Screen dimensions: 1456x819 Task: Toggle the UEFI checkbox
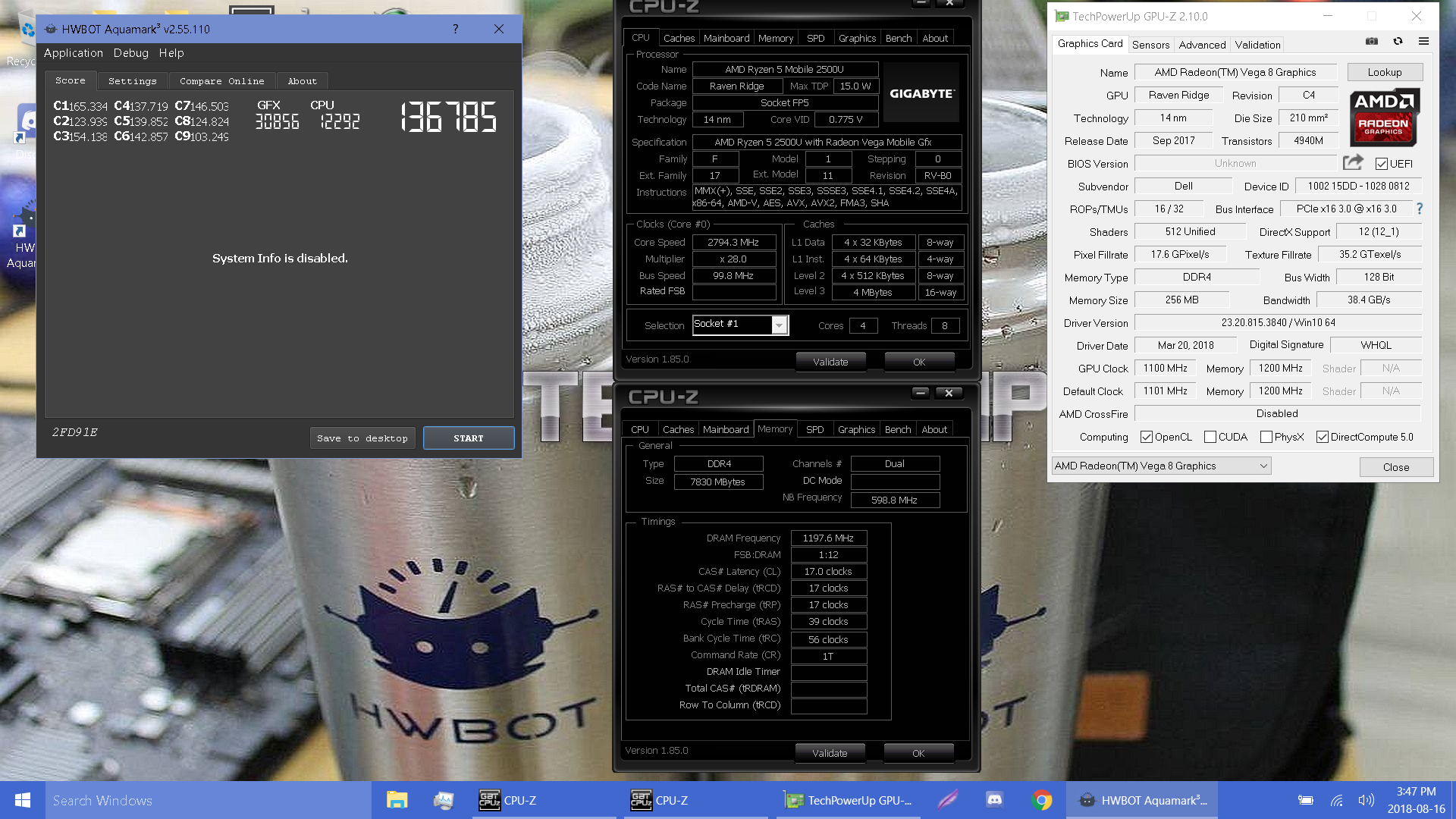tap(1382, 164)
